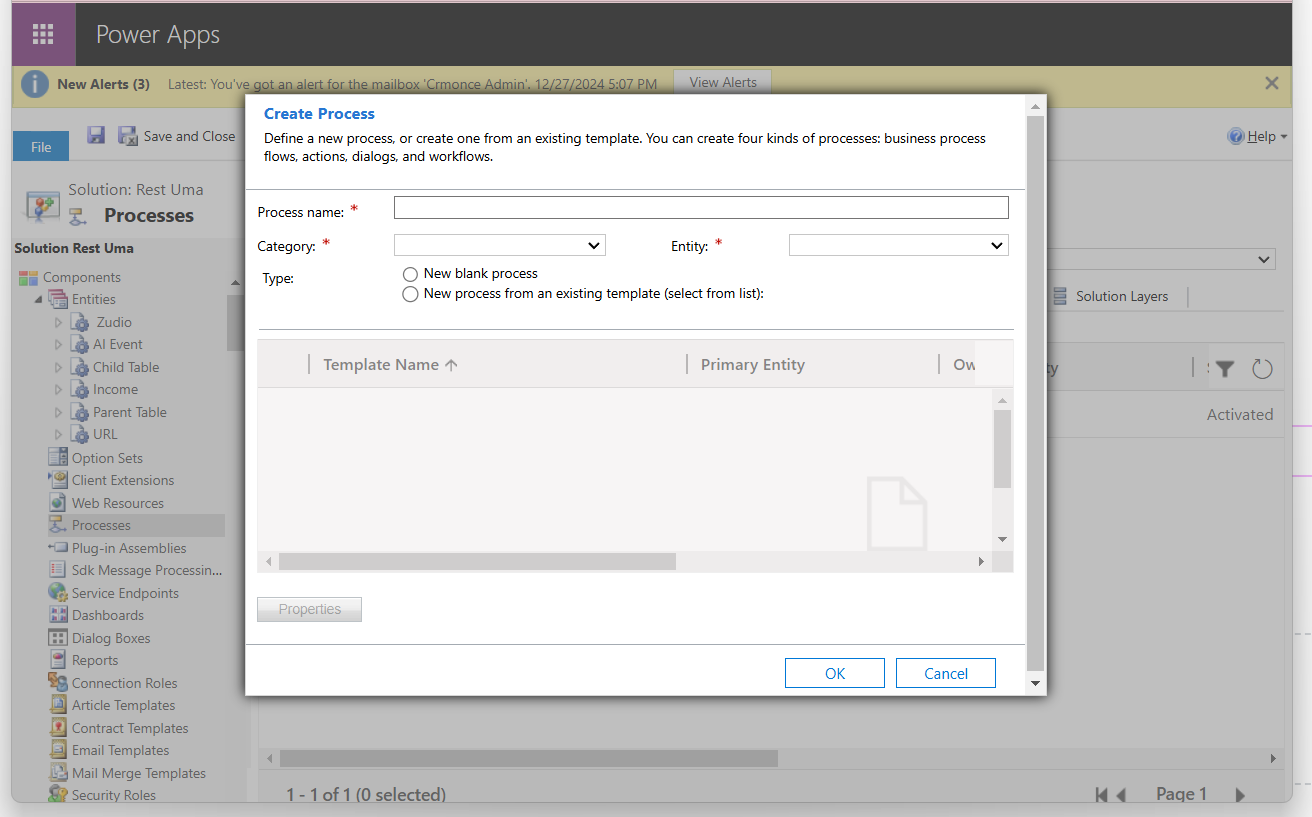Image resolution: width=1312 pixels, height=817 pixels.
Task: Click the Income entity icon
Action: pos(80,389)
